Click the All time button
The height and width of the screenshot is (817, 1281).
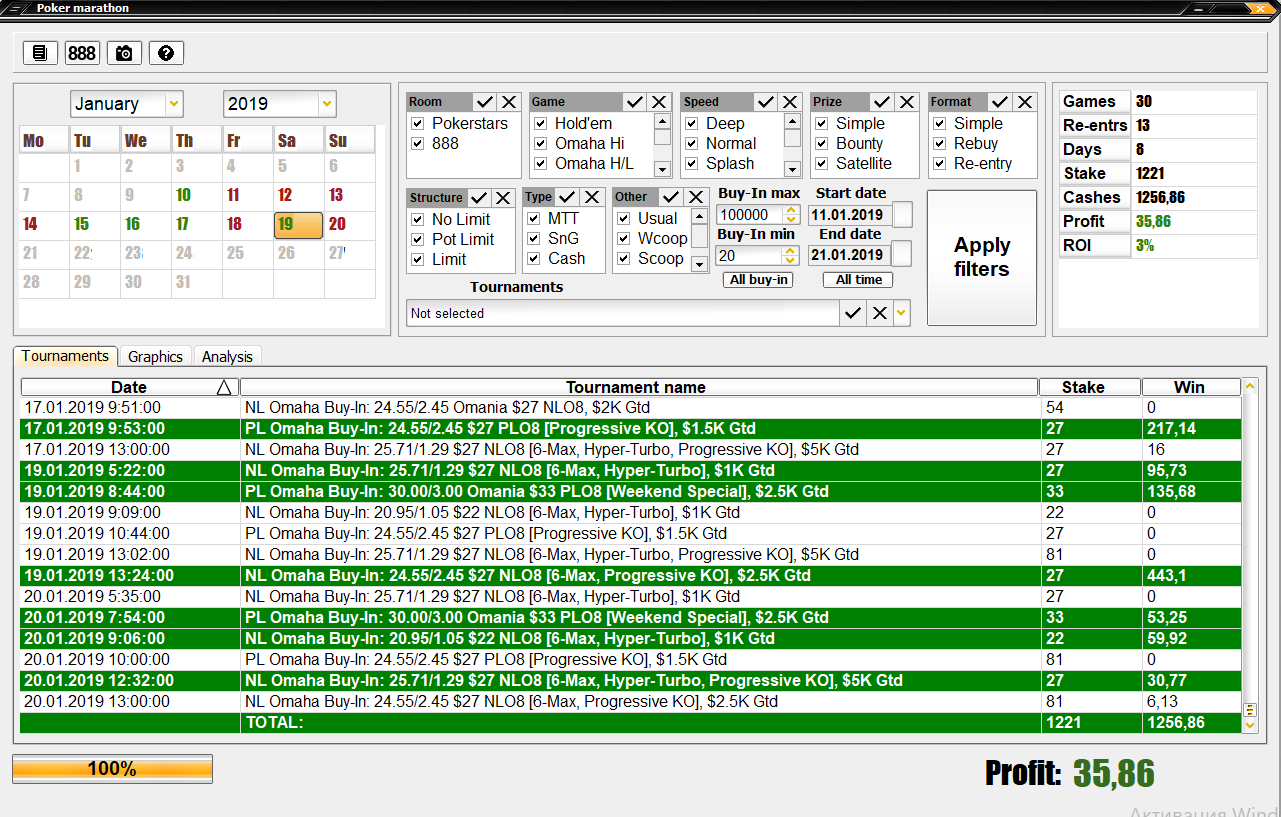pyautogui.click(x=859, y=280)
